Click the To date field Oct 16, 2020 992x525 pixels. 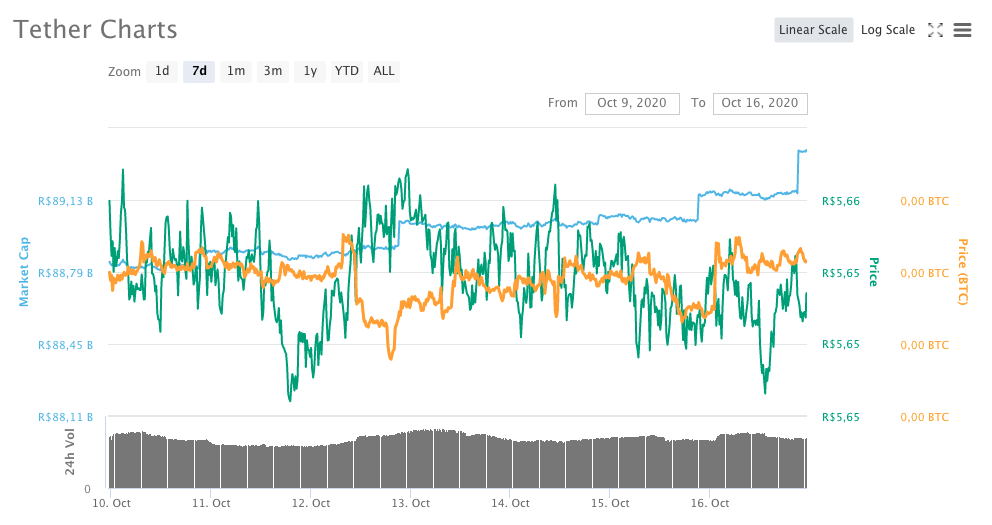coord(760,103)
